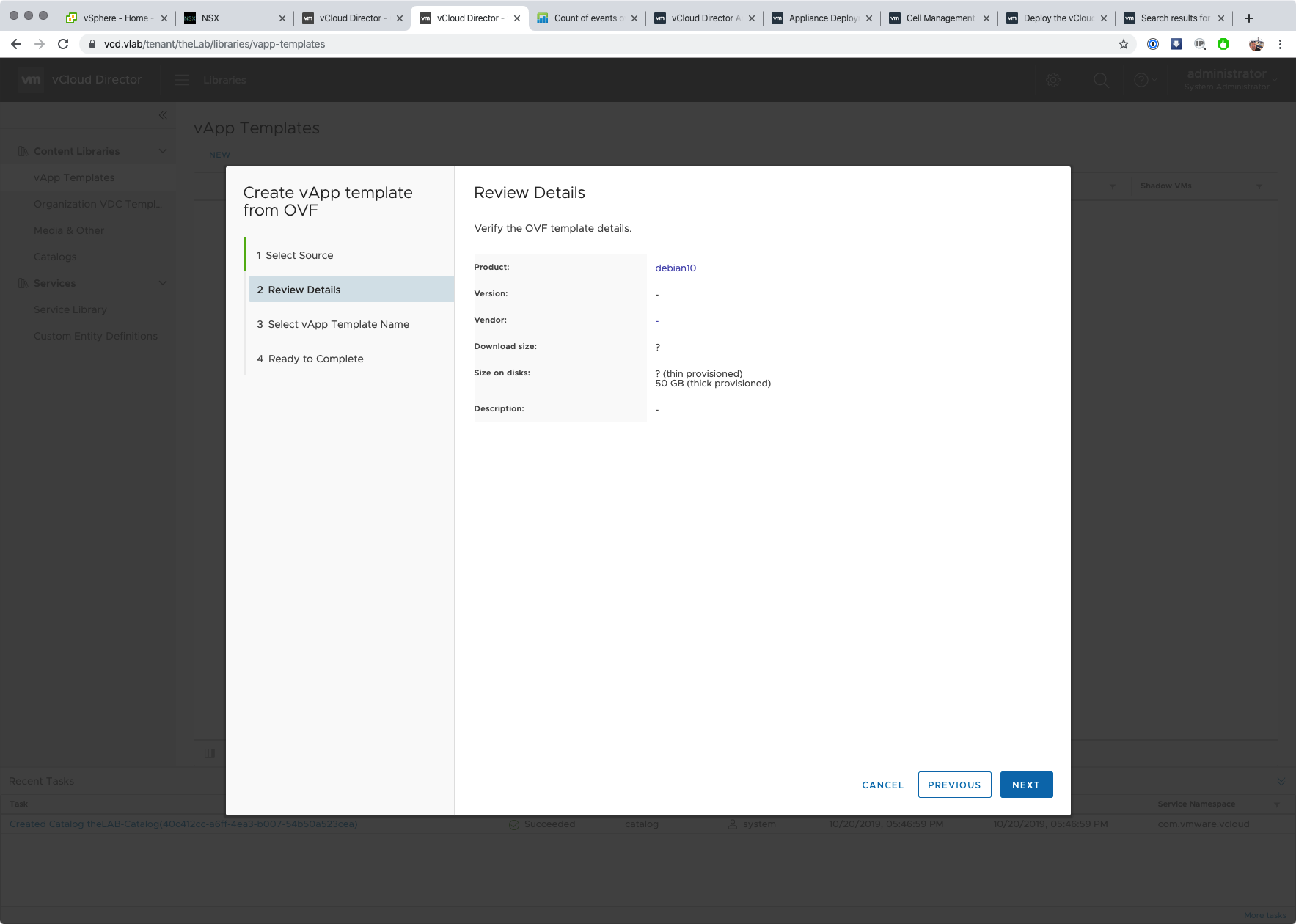
Task: Click the 1Password extension icon
Action: coord(1153,44)
